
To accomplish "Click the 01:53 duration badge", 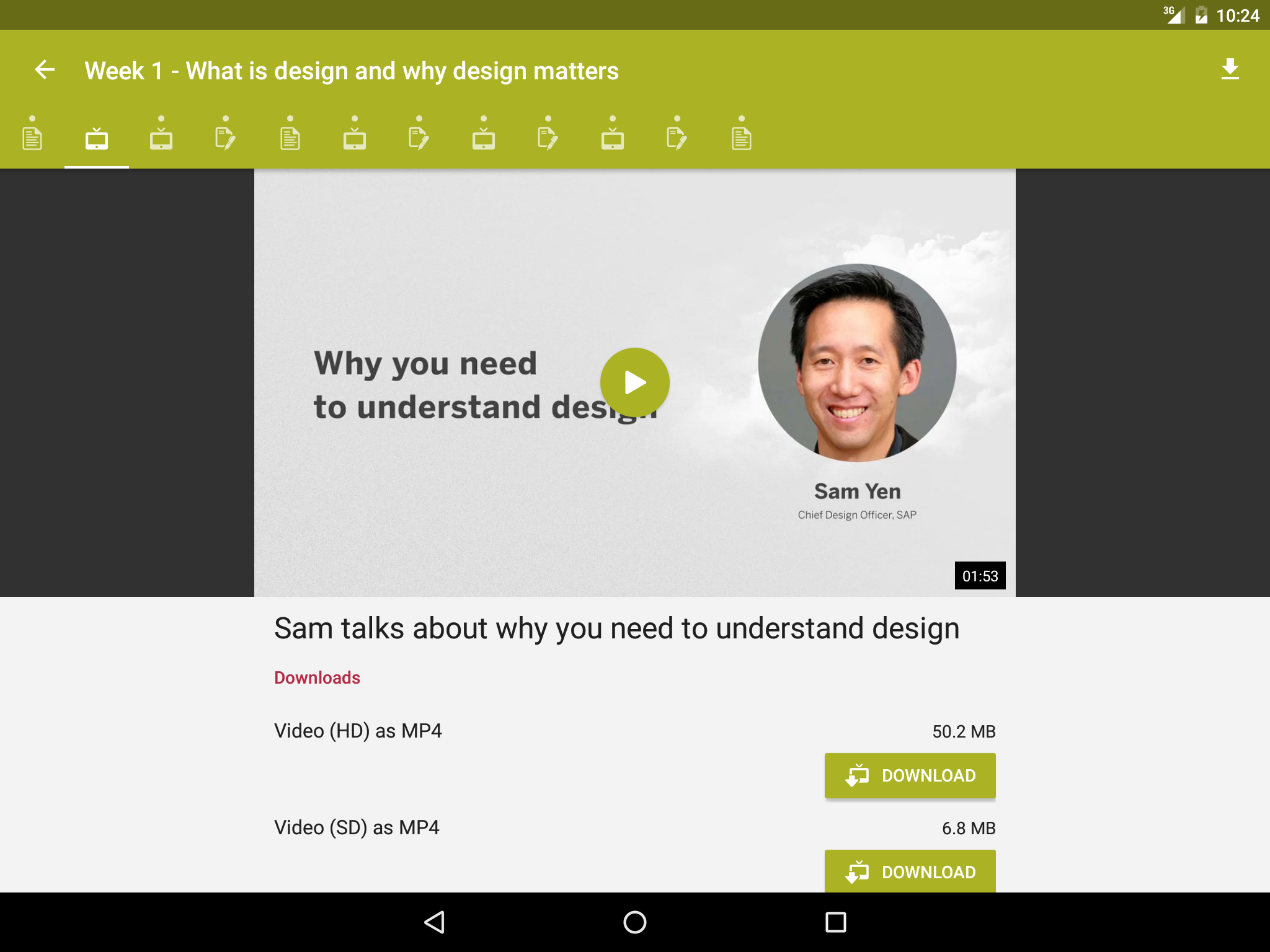I will pyautogui.click(x=980, y=576).
